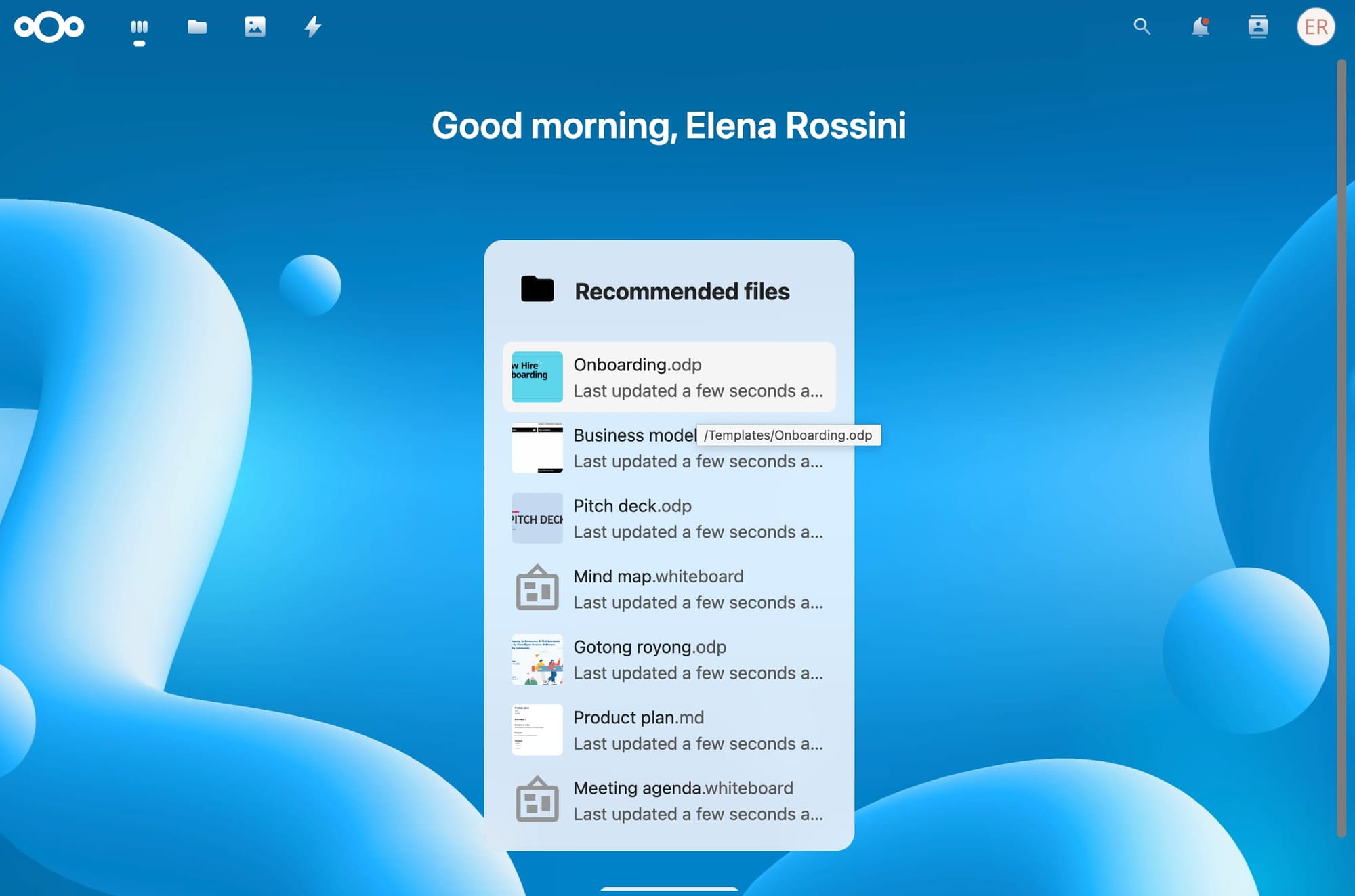This screenshot has height=896, width=1355.
Task: Check the notifications bell
Action: pos(1201,27)
